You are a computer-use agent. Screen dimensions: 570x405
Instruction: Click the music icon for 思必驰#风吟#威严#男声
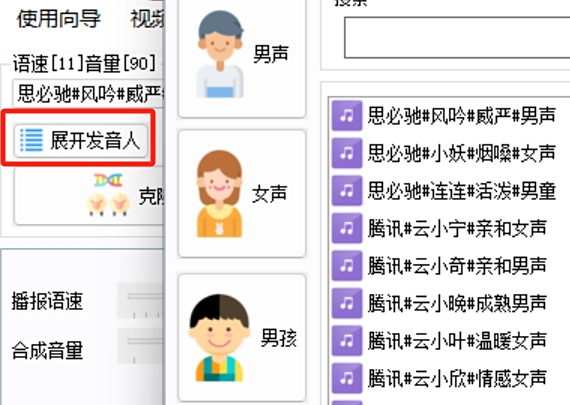pyautogui.click(x=347, y=116)
